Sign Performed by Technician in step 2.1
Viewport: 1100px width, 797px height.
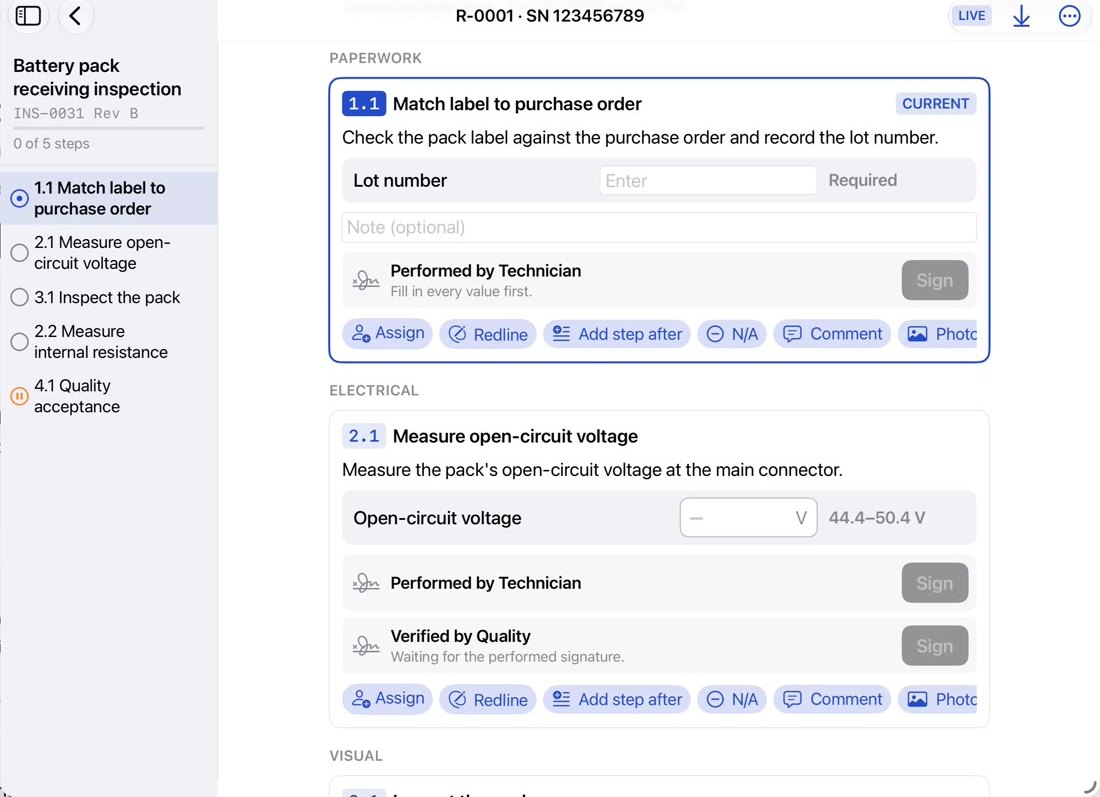click(934, 583)
